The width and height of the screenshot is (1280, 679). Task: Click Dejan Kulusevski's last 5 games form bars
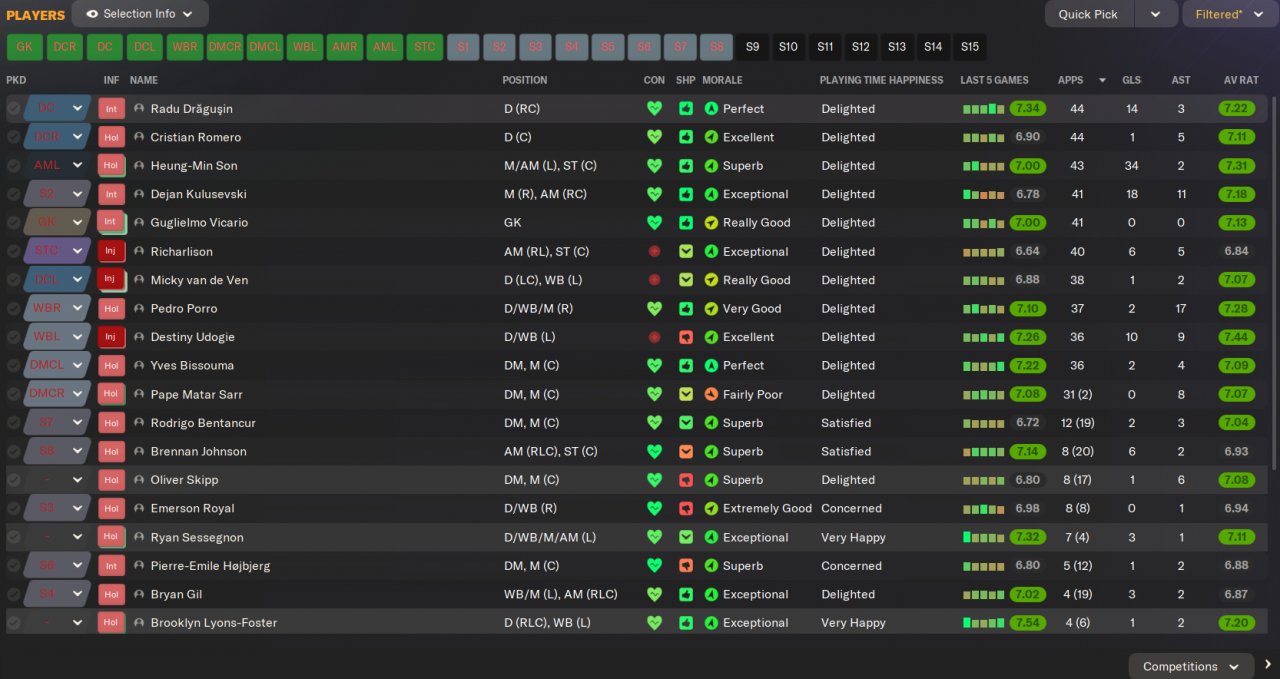pos(983,194)
